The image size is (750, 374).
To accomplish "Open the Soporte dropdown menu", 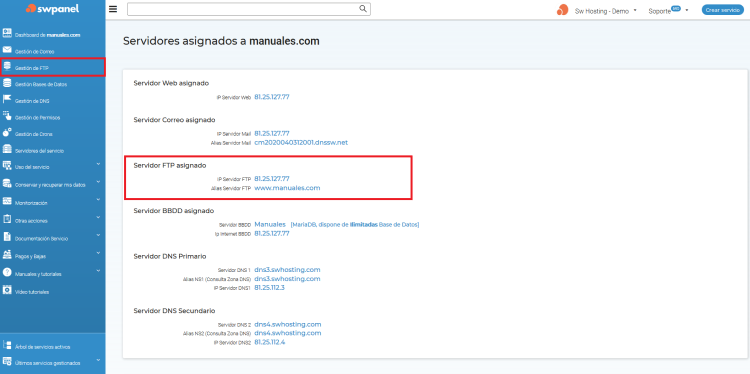I will coord(668,11).
